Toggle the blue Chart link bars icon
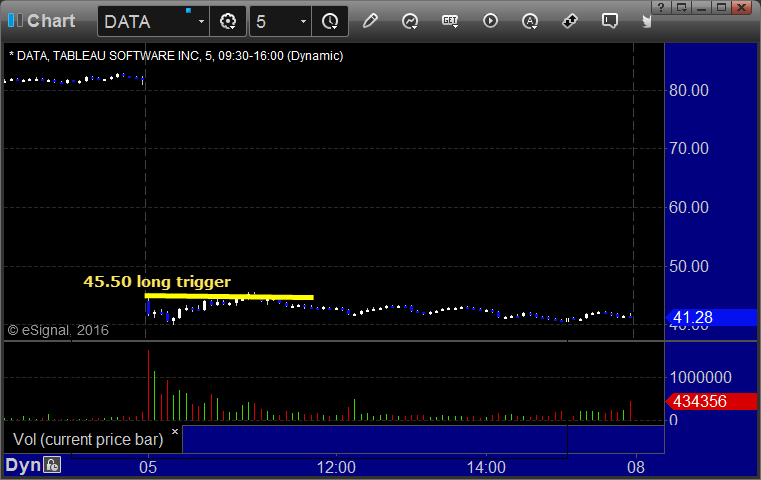This screenshot has height=480, width=761. (15, 20)
